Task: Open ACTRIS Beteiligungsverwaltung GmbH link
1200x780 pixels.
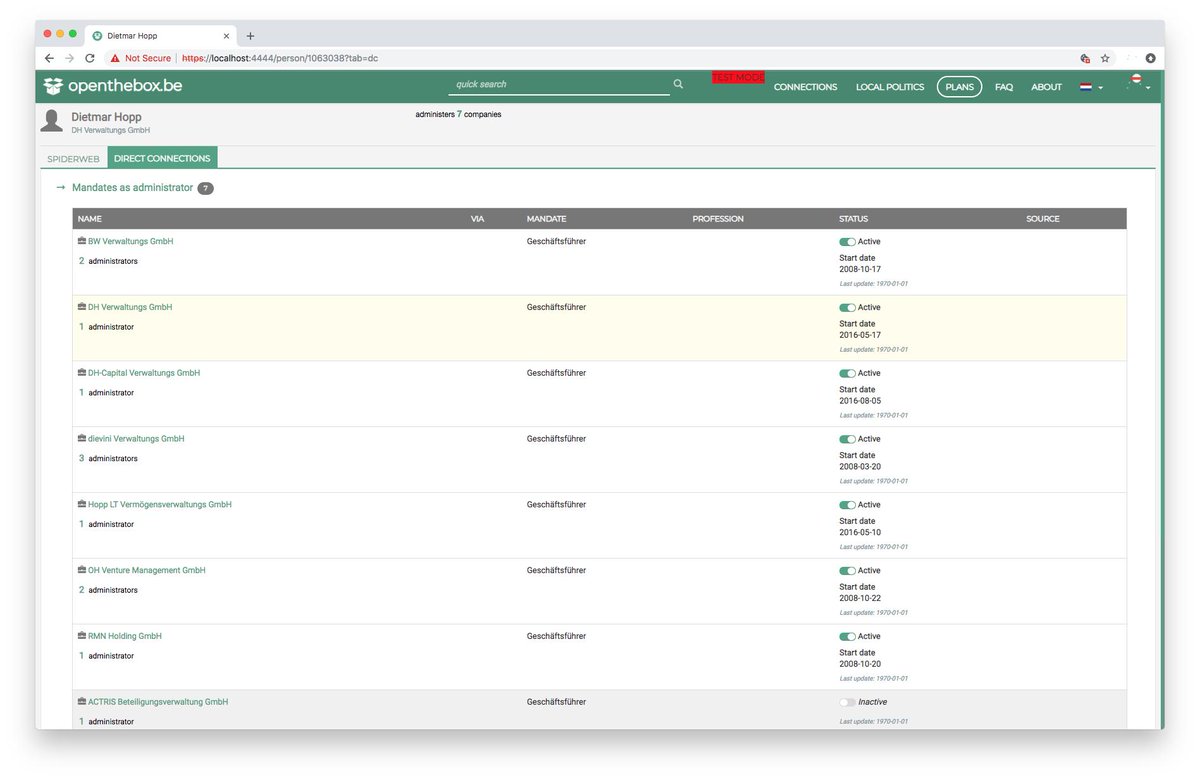Action: coord(158,702)
